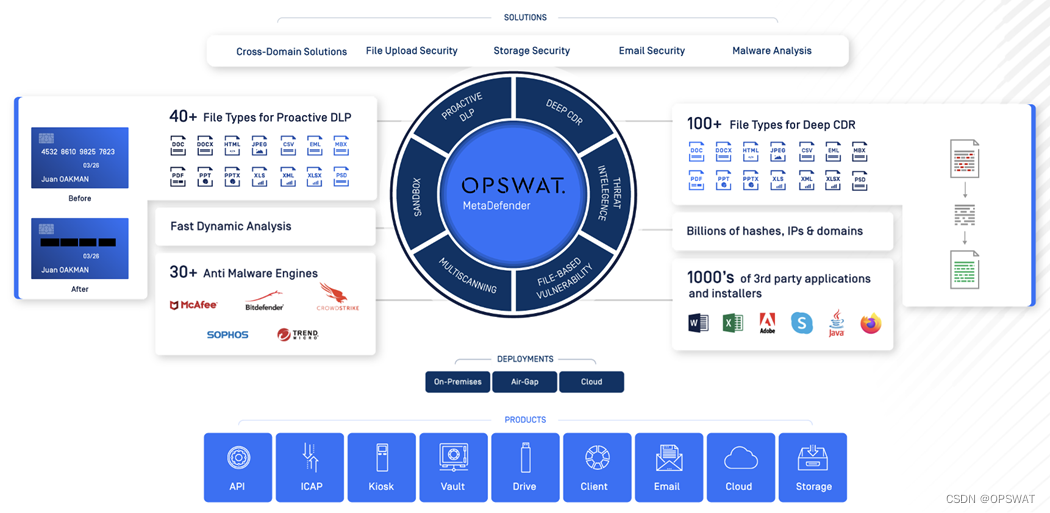The height and width of the screenshot is (513, 1050).
Task: Click 100+ File Types for Deep CDR heading
Action: tap(771, 124)
